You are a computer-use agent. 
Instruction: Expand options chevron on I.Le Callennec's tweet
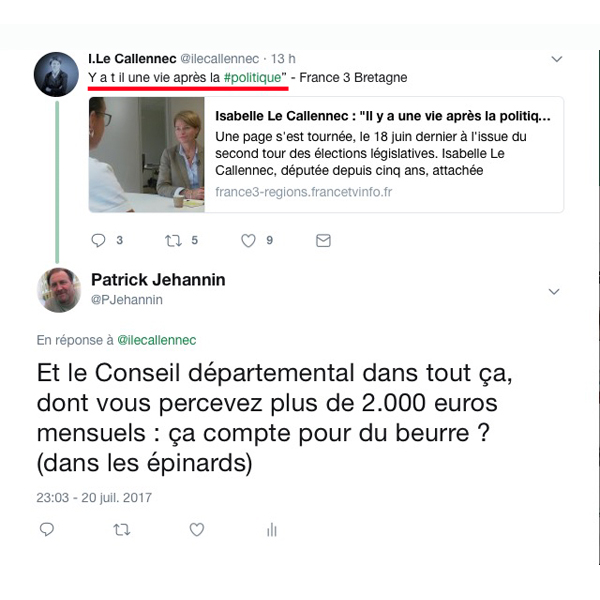[556, 59]
